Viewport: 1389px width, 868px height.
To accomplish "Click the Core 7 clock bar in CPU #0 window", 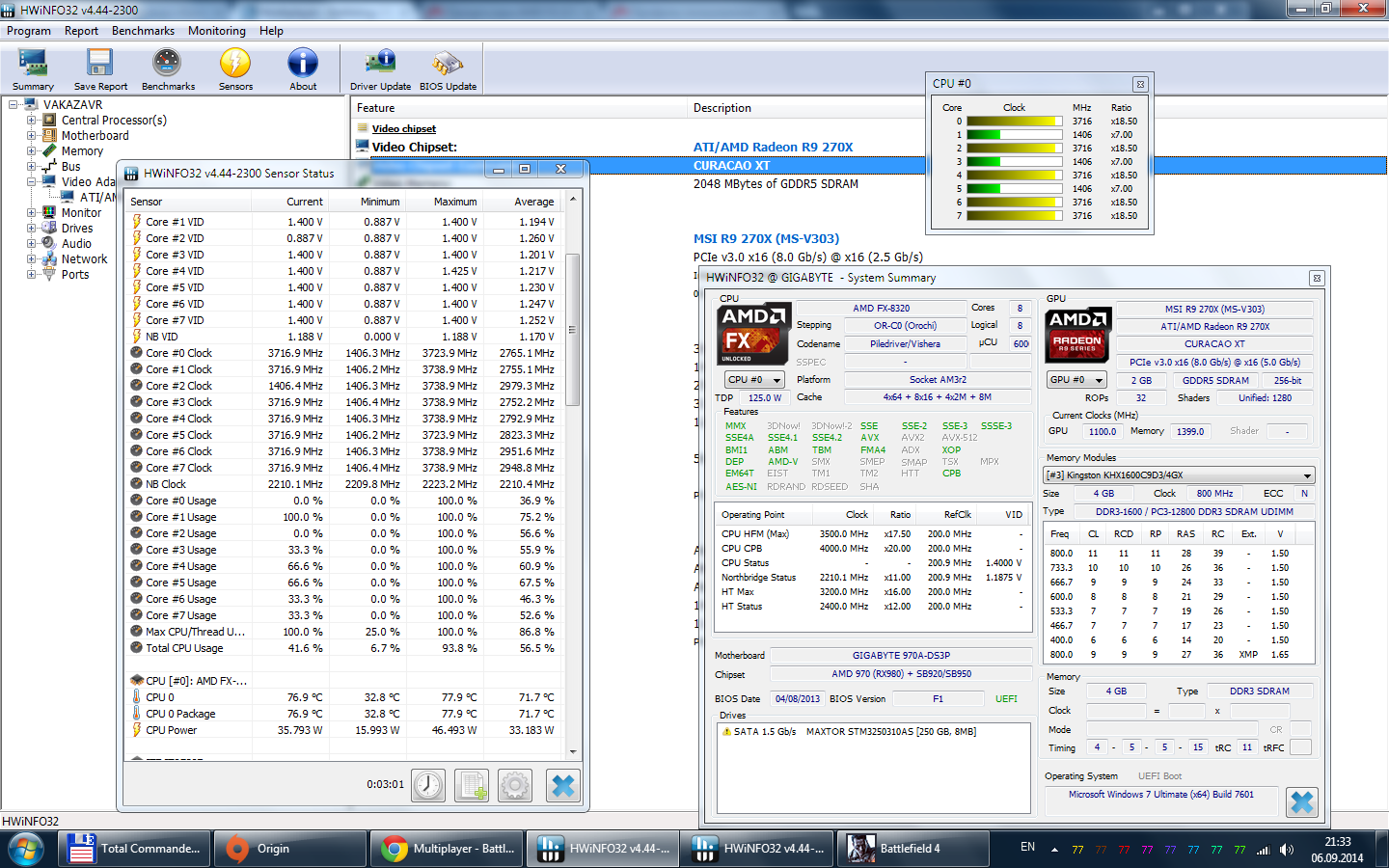I will point(1013,216).
